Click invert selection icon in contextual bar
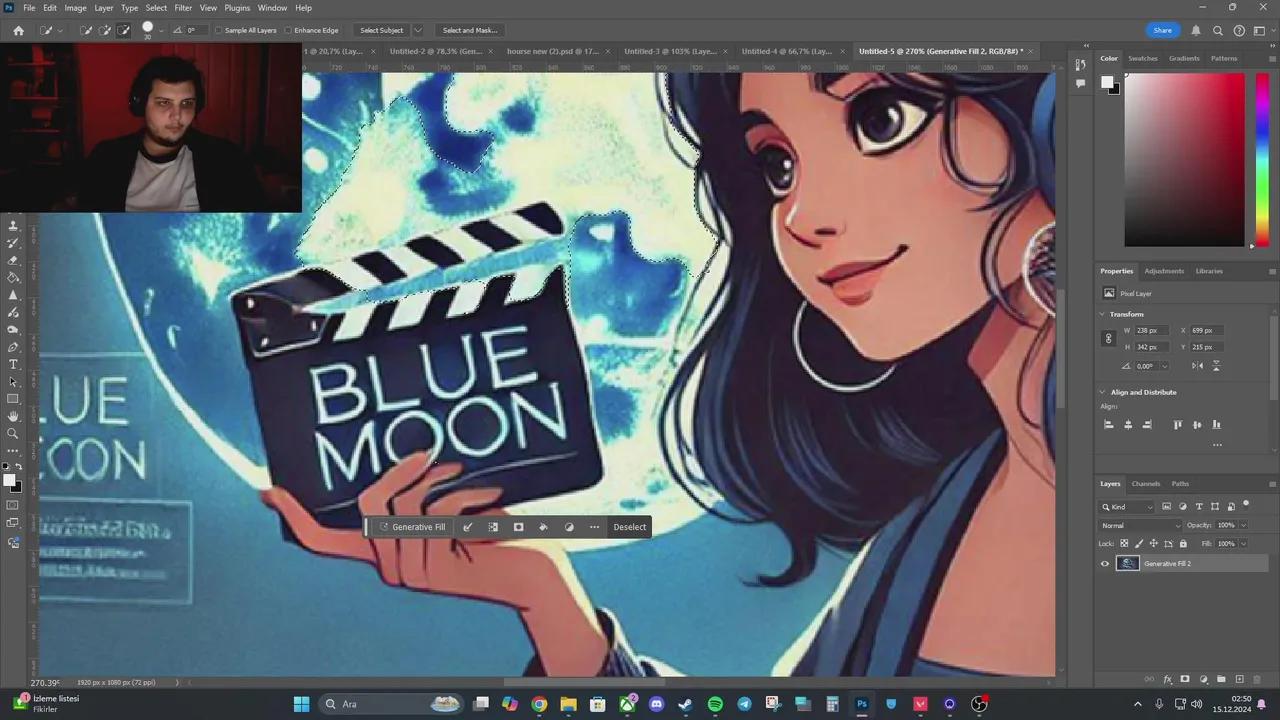Viewport: 1280px width, 720px height. click(493, 527)
